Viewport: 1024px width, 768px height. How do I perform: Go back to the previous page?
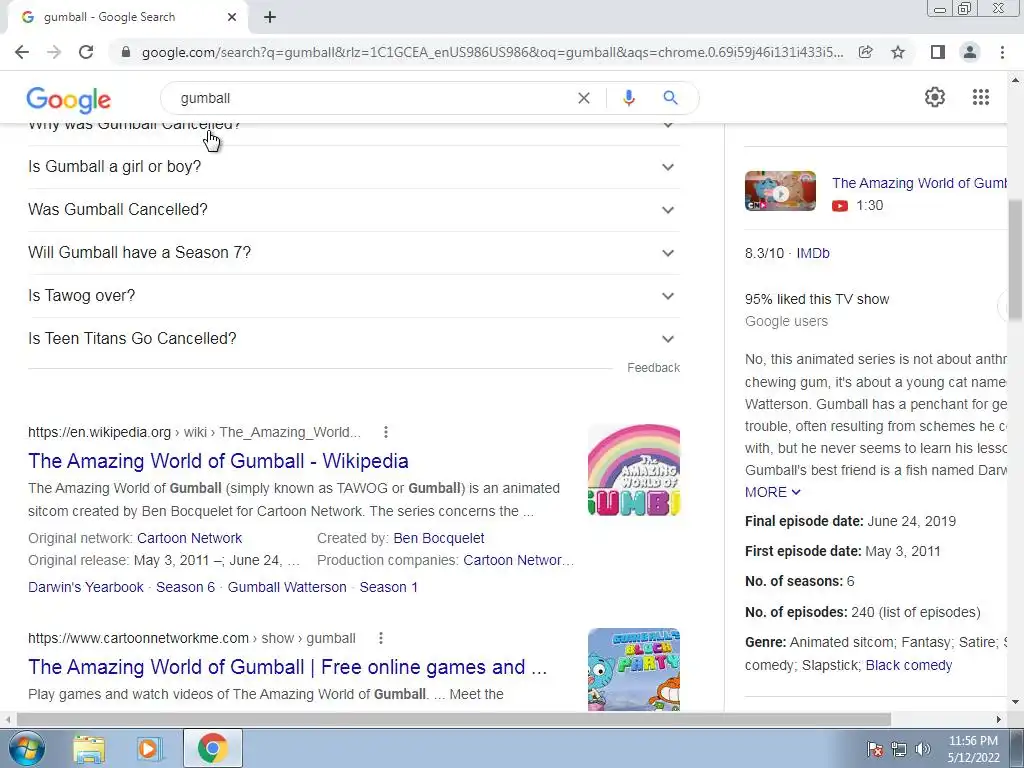click(22, 52)
